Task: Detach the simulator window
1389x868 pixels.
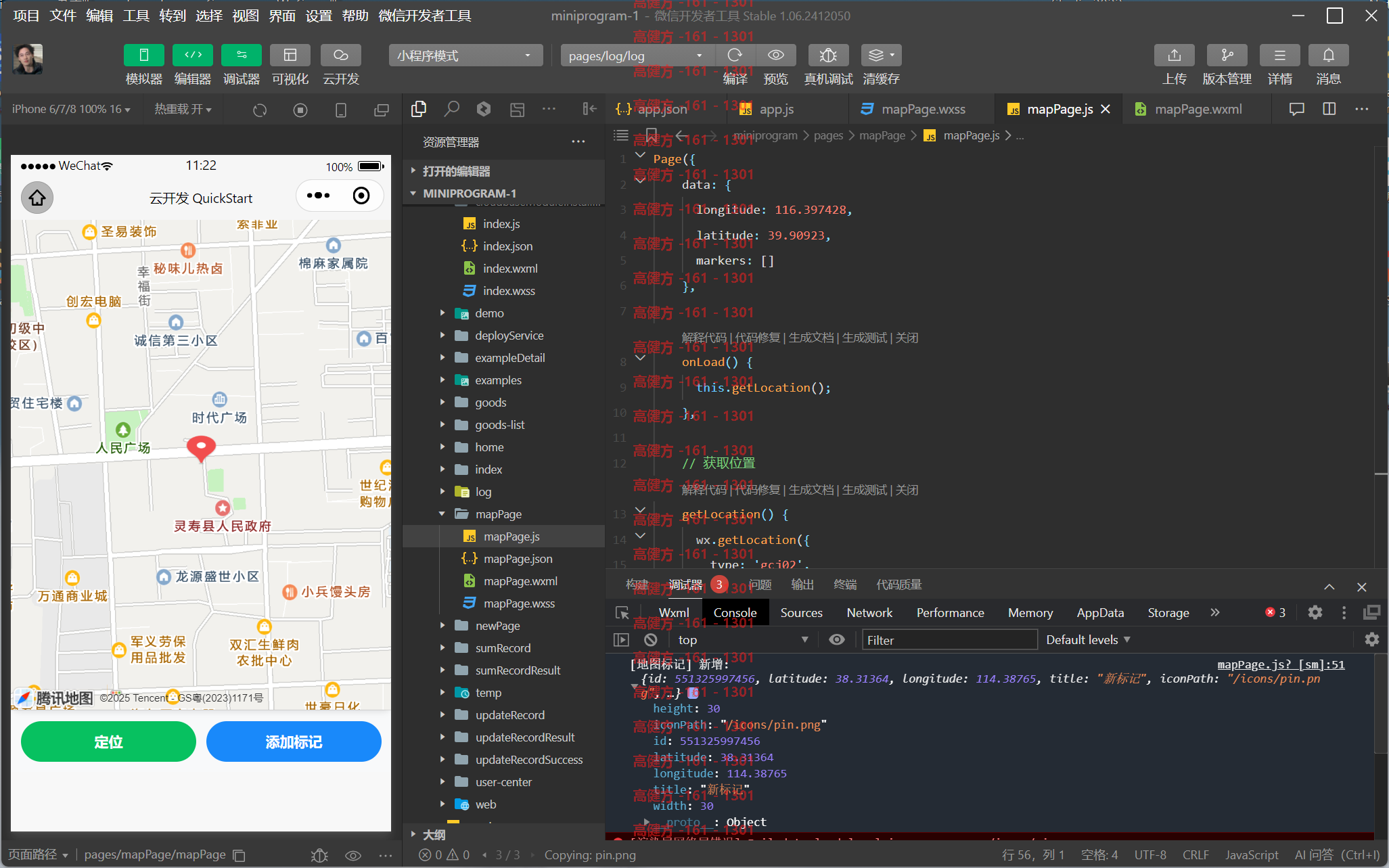Action: tap(382, 110)
